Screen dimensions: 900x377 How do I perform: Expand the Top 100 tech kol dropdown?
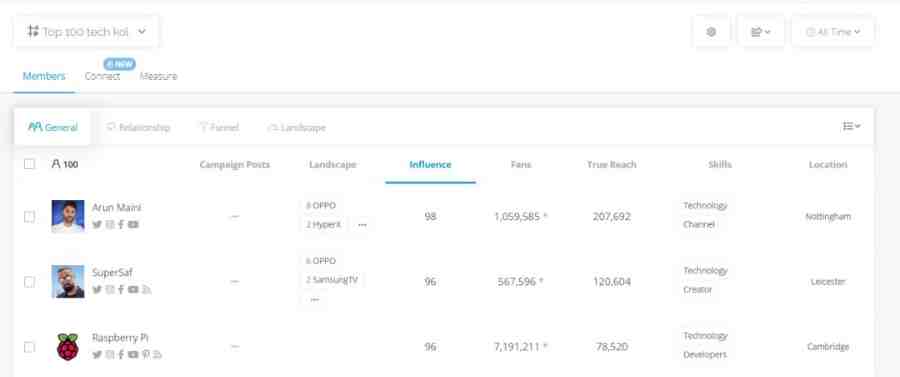[86, 32]
